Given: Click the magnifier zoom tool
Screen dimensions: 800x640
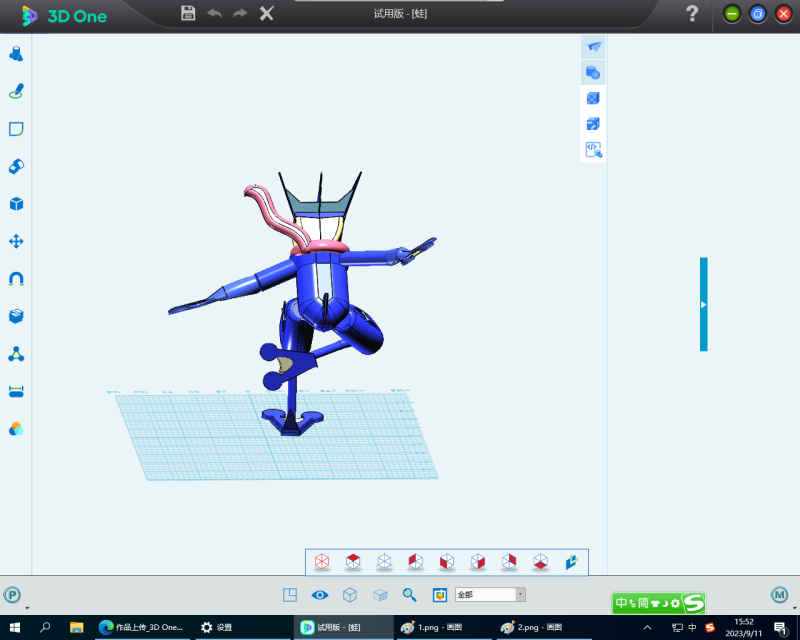Looking at the screenshot, I should click(x=409, y=595).
